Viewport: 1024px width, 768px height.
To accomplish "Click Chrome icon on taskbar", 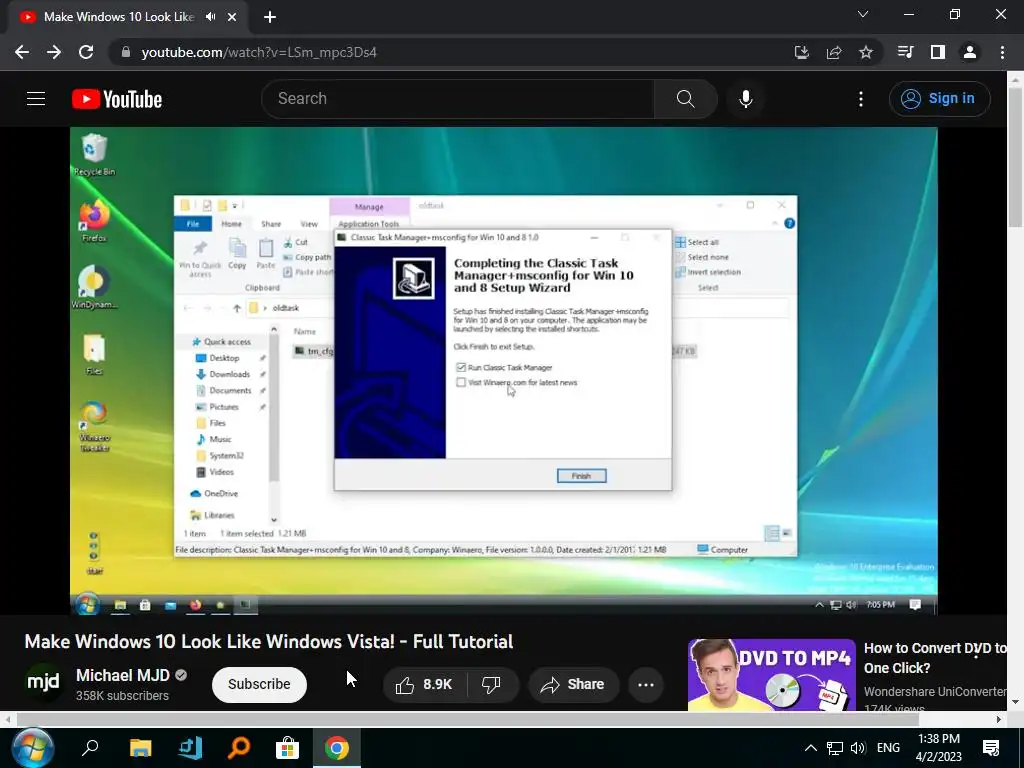I will pyautogui.click(x=336, y=748).
